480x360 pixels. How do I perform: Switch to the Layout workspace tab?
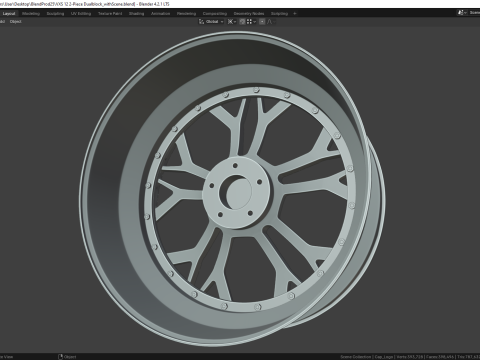pyautogui.click(x=9, y=14)
